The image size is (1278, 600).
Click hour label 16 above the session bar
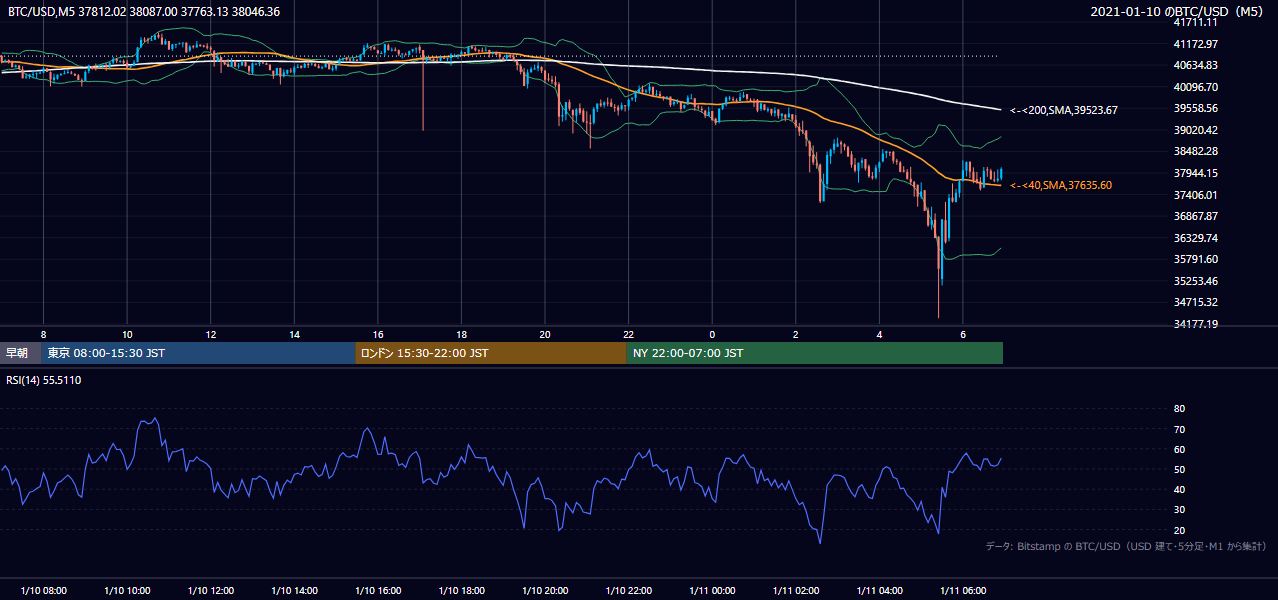click(377, 334)
